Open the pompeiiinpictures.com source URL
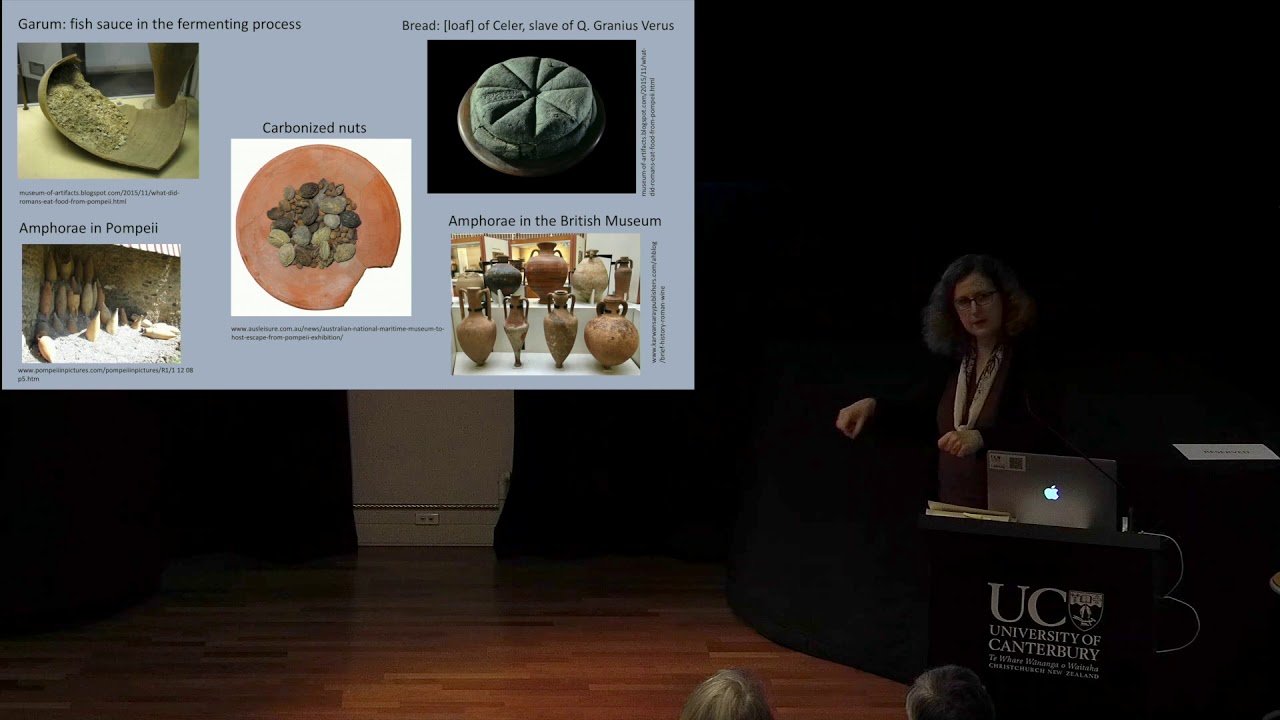This screenshot has width=1280, height=720. 105,375
